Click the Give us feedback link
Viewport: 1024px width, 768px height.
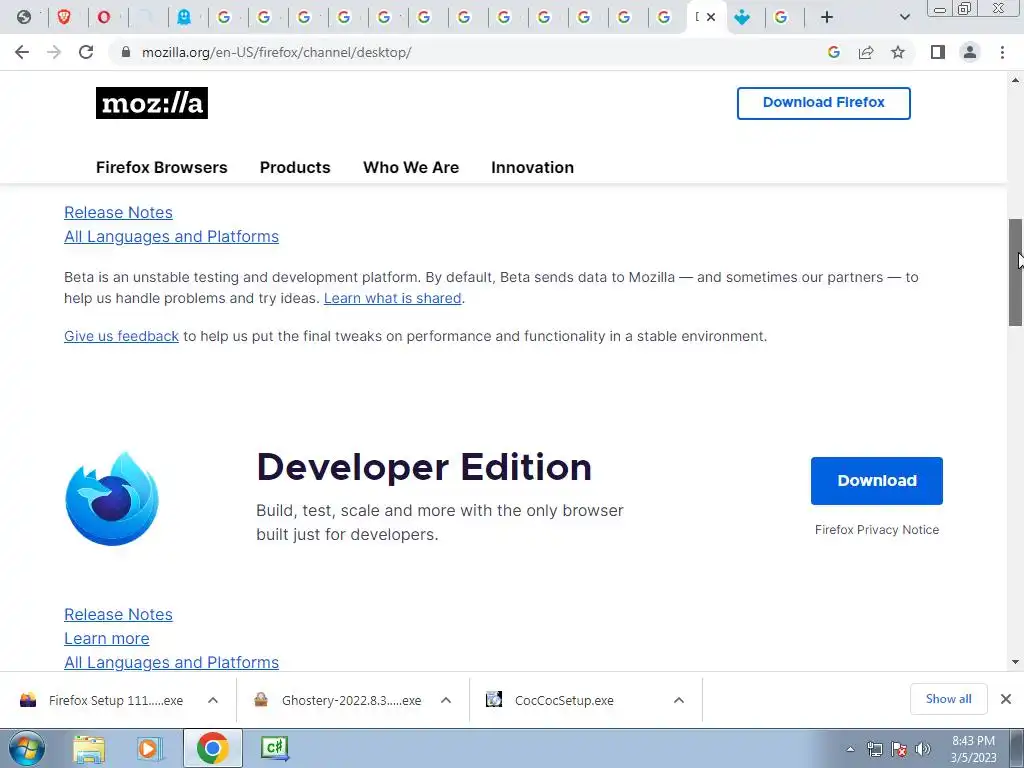pos(121,336)
